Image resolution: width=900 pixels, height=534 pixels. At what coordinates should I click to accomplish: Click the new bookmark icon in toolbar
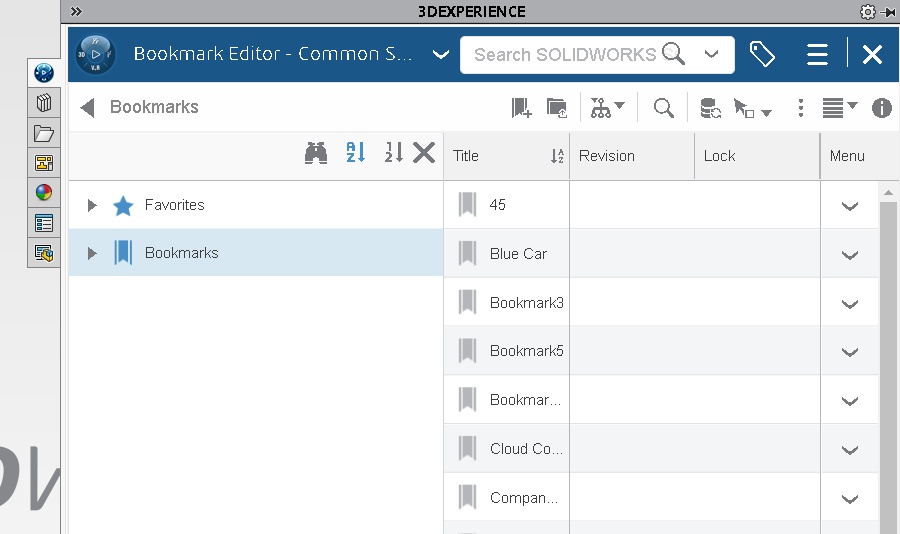(521, 108)
